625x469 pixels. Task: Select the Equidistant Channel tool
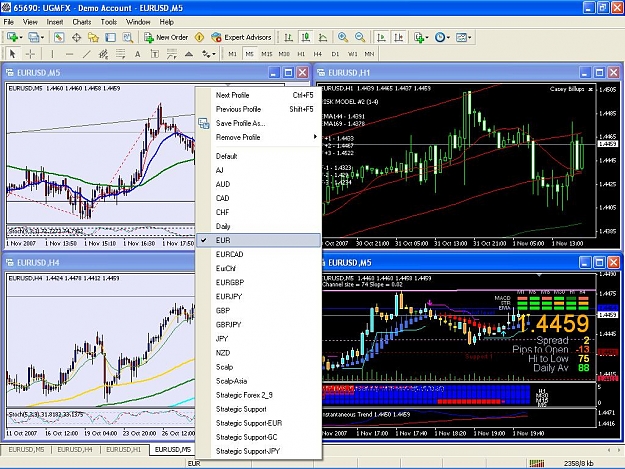104,54
